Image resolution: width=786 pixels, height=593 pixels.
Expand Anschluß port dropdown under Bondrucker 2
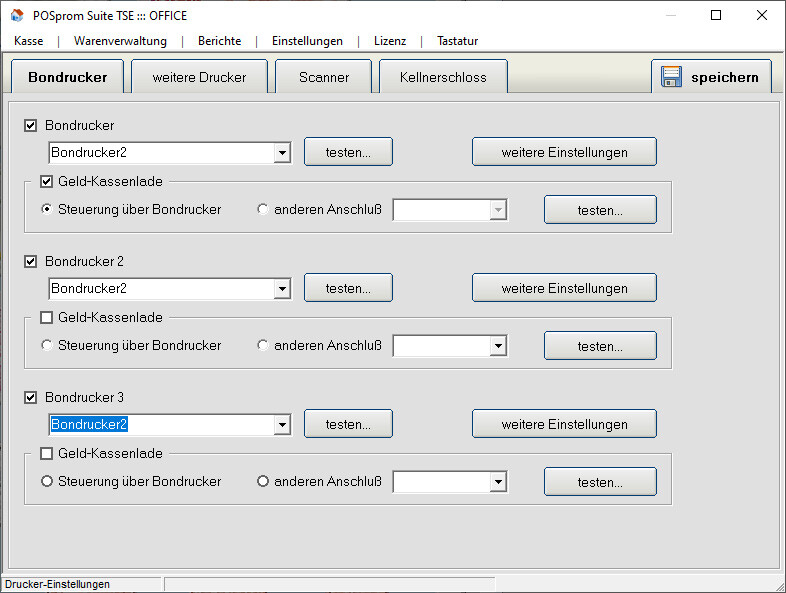[x=498, y=346]
